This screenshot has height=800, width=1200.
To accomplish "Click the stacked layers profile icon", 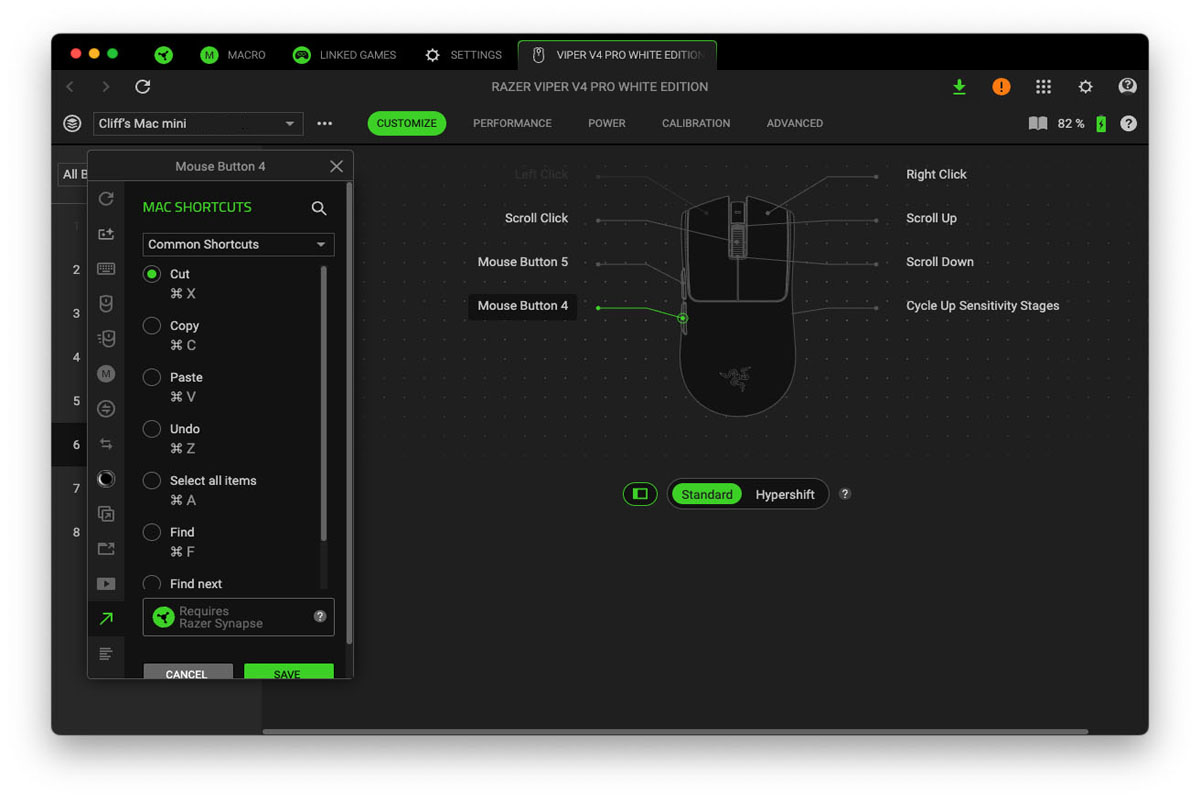I will point(72,123).
